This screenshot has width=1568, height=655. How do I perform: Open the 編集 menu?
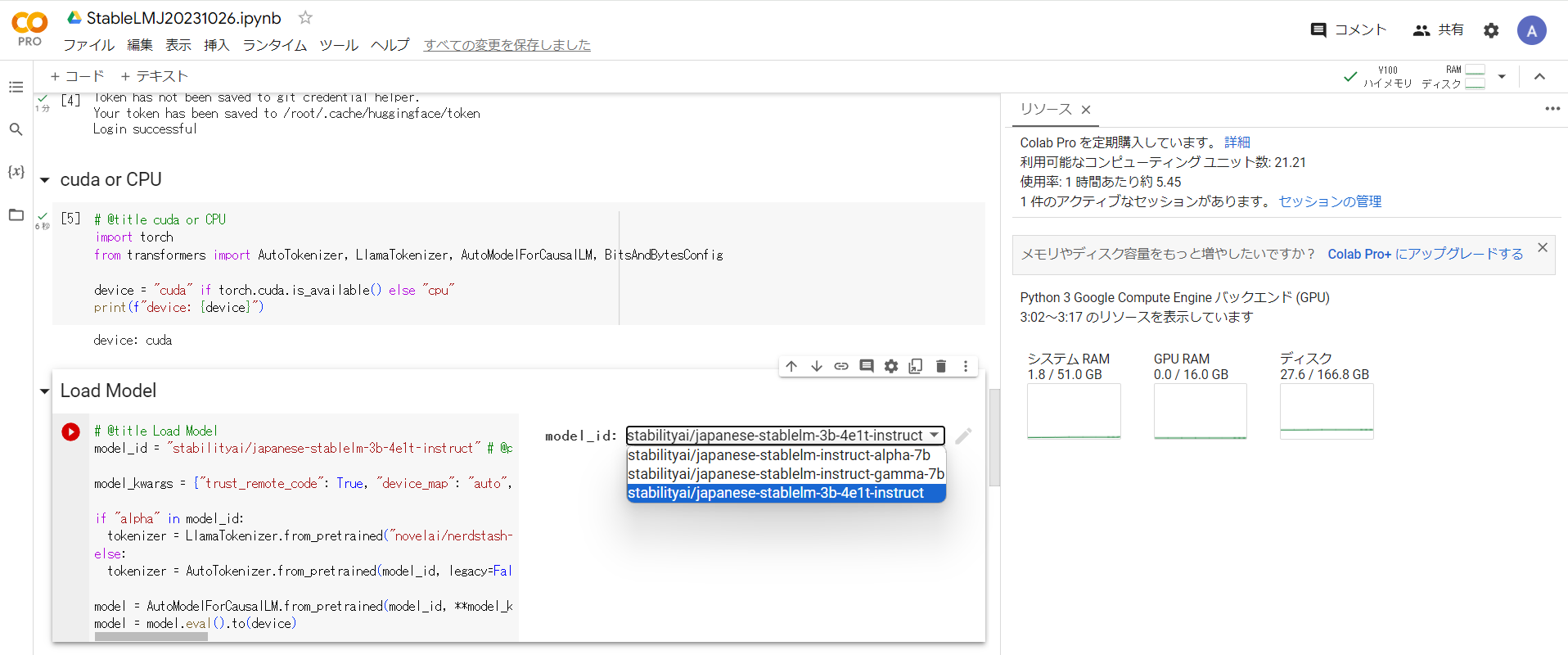click(x=140, y=45)
